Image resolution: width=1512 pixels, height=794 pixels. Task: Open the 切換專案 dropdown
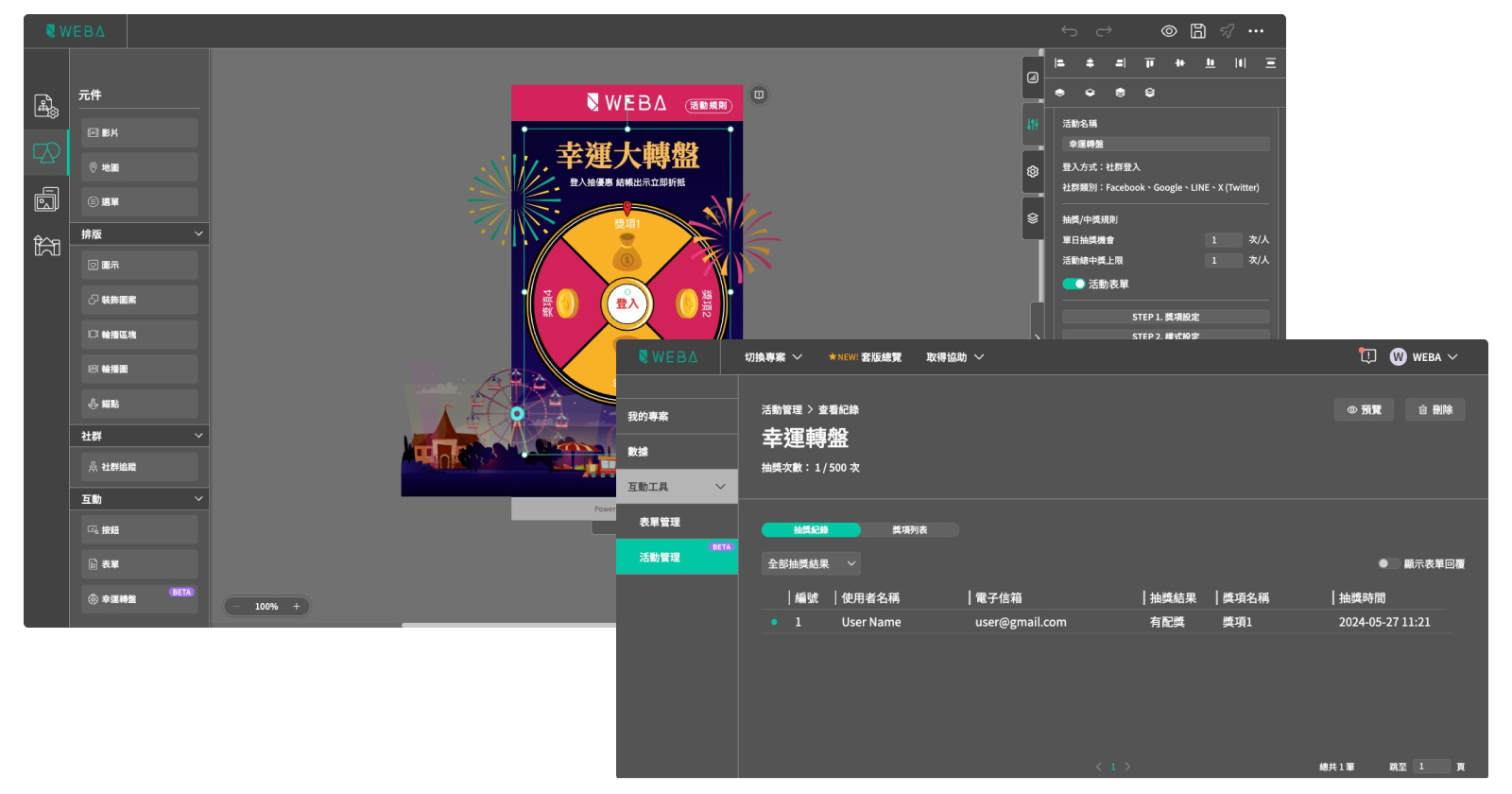click(773, 357)
